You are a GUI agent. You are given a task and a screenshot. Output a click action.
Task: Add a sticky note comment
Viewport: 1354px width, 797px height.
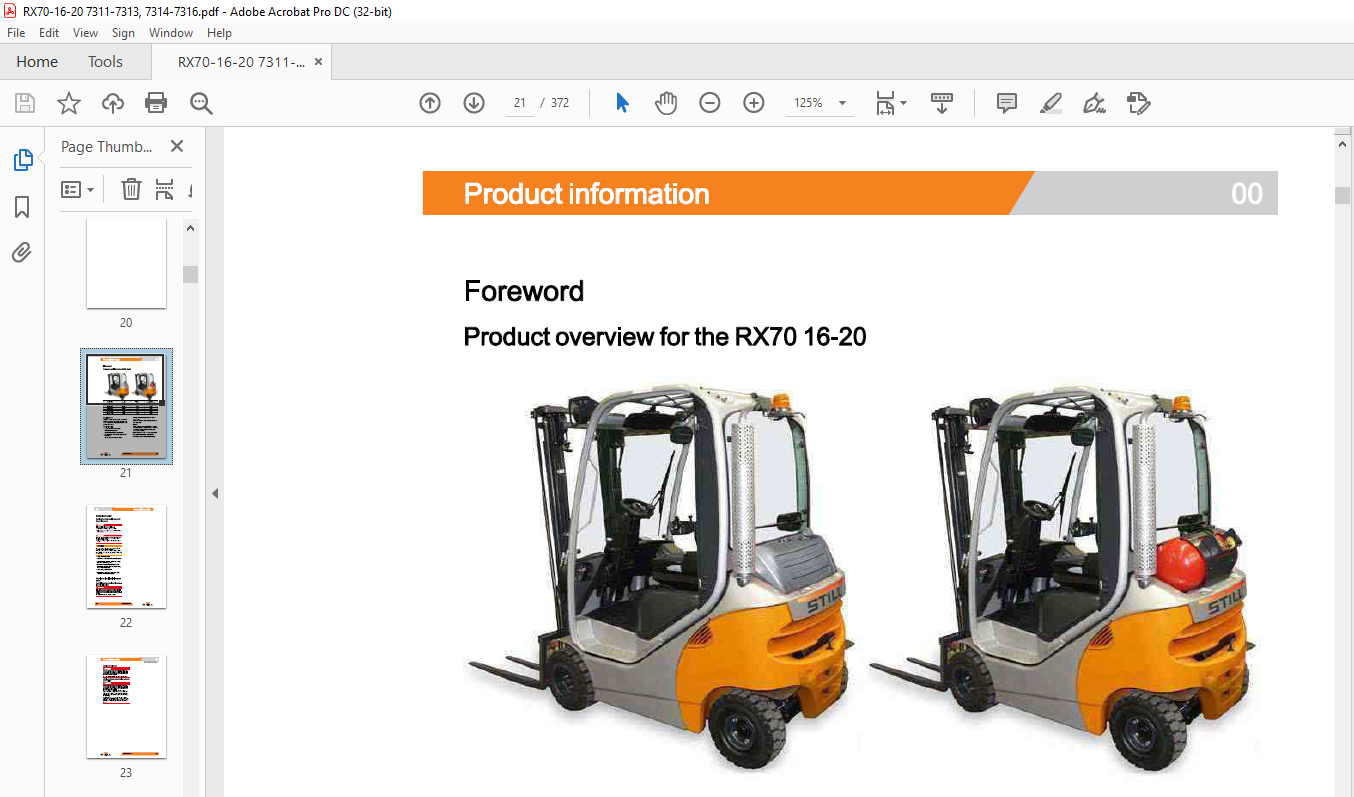point(1007,103)
